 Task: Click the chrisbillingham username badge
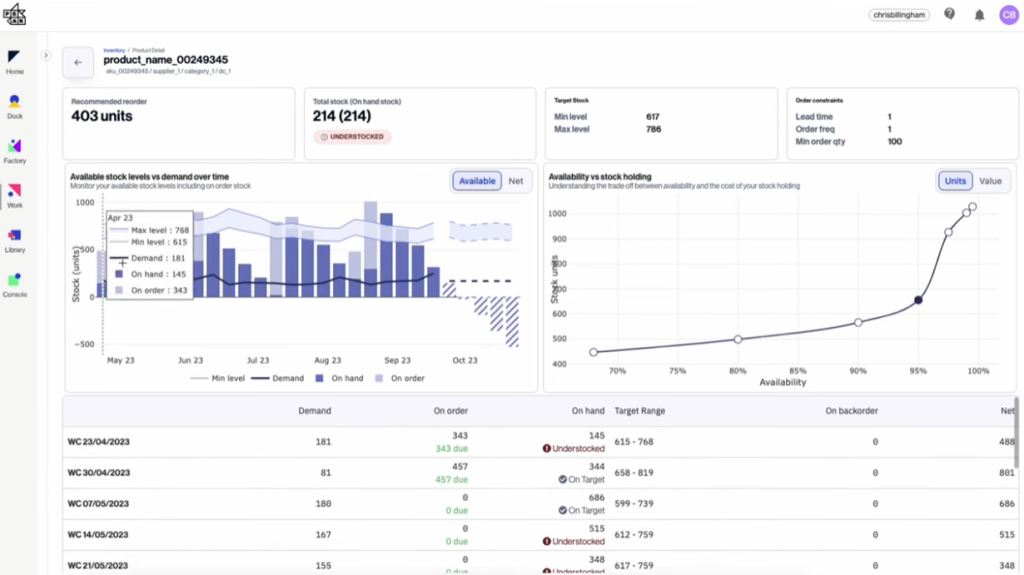900,15
